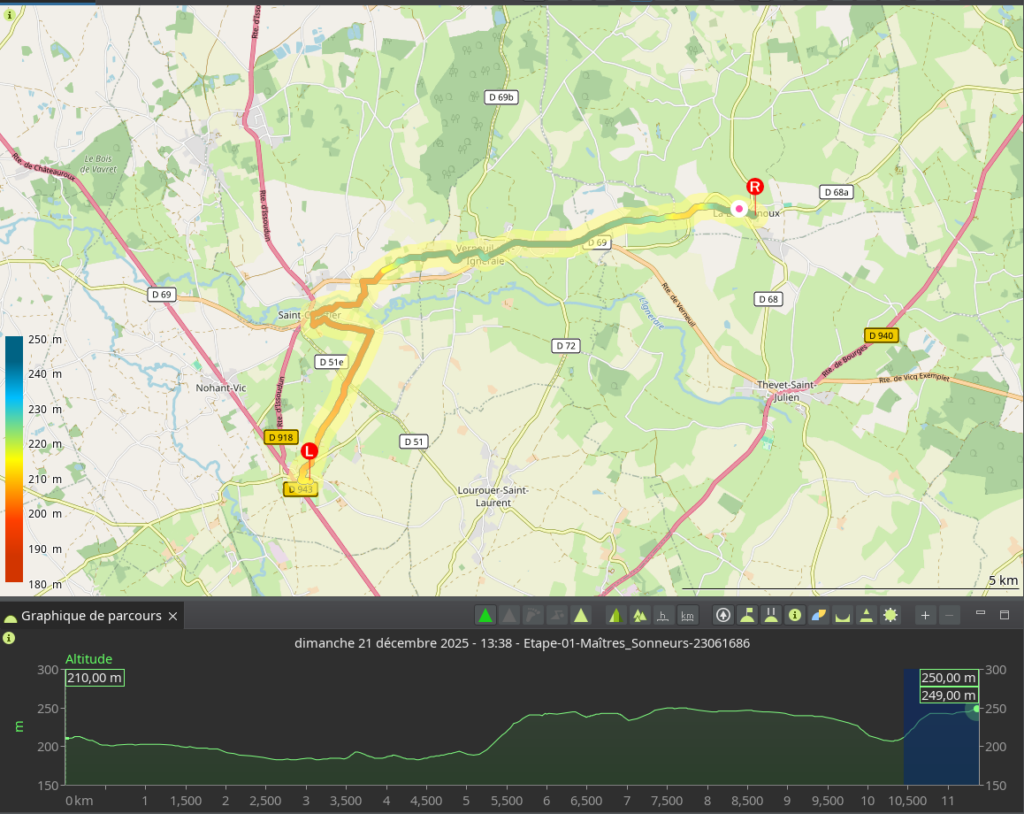Click the map info icon top-left
The height and width of the screenshot is (814, 1024).
[x=8, y=14]
